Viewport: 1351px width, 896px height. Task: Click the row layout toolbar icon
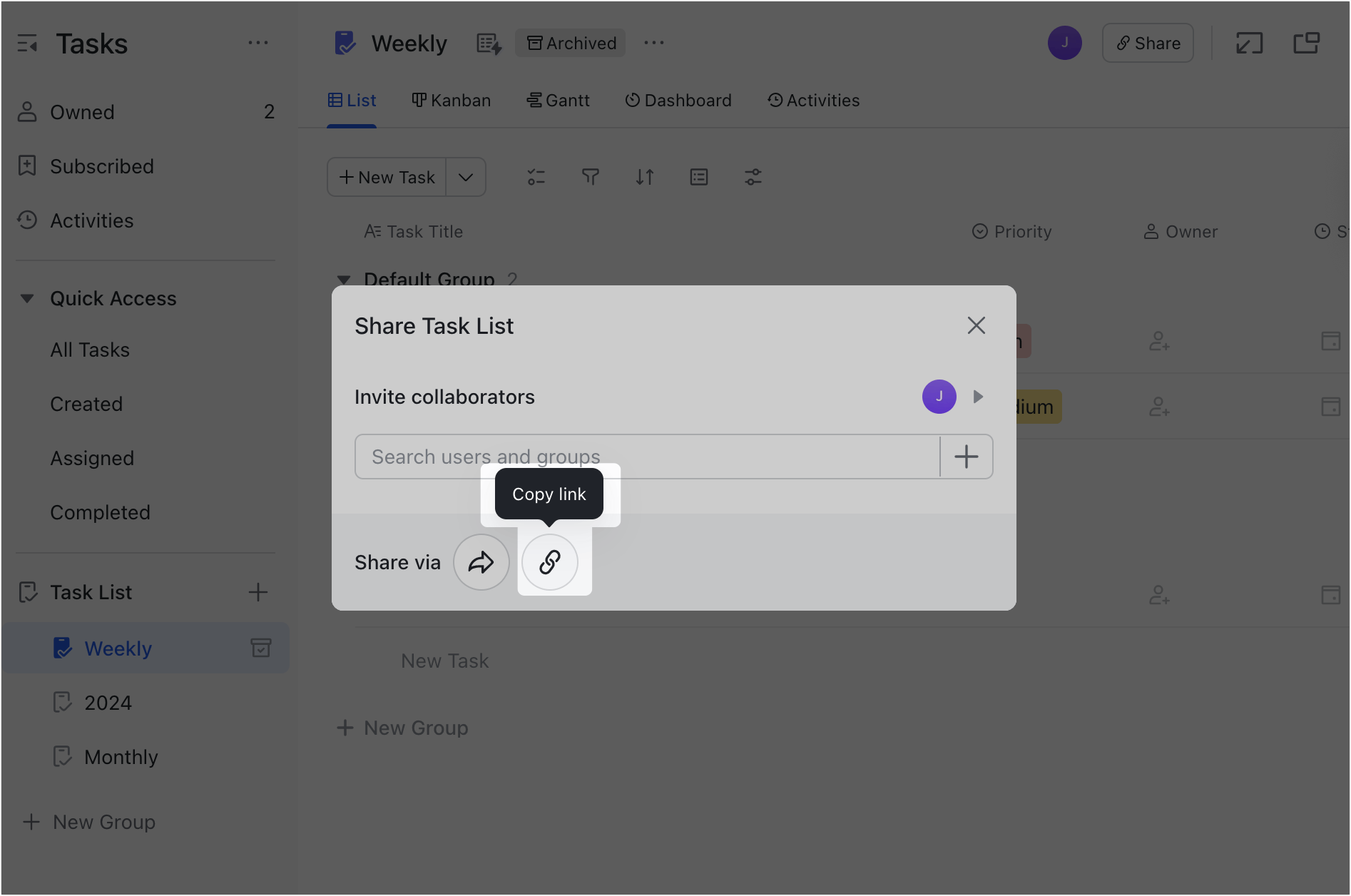point(698,177)
